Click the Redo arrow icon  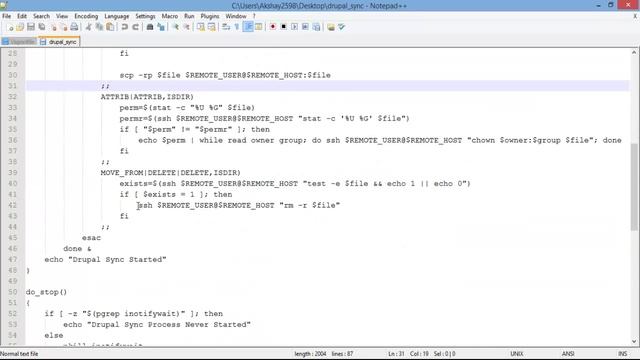[136, 27]
